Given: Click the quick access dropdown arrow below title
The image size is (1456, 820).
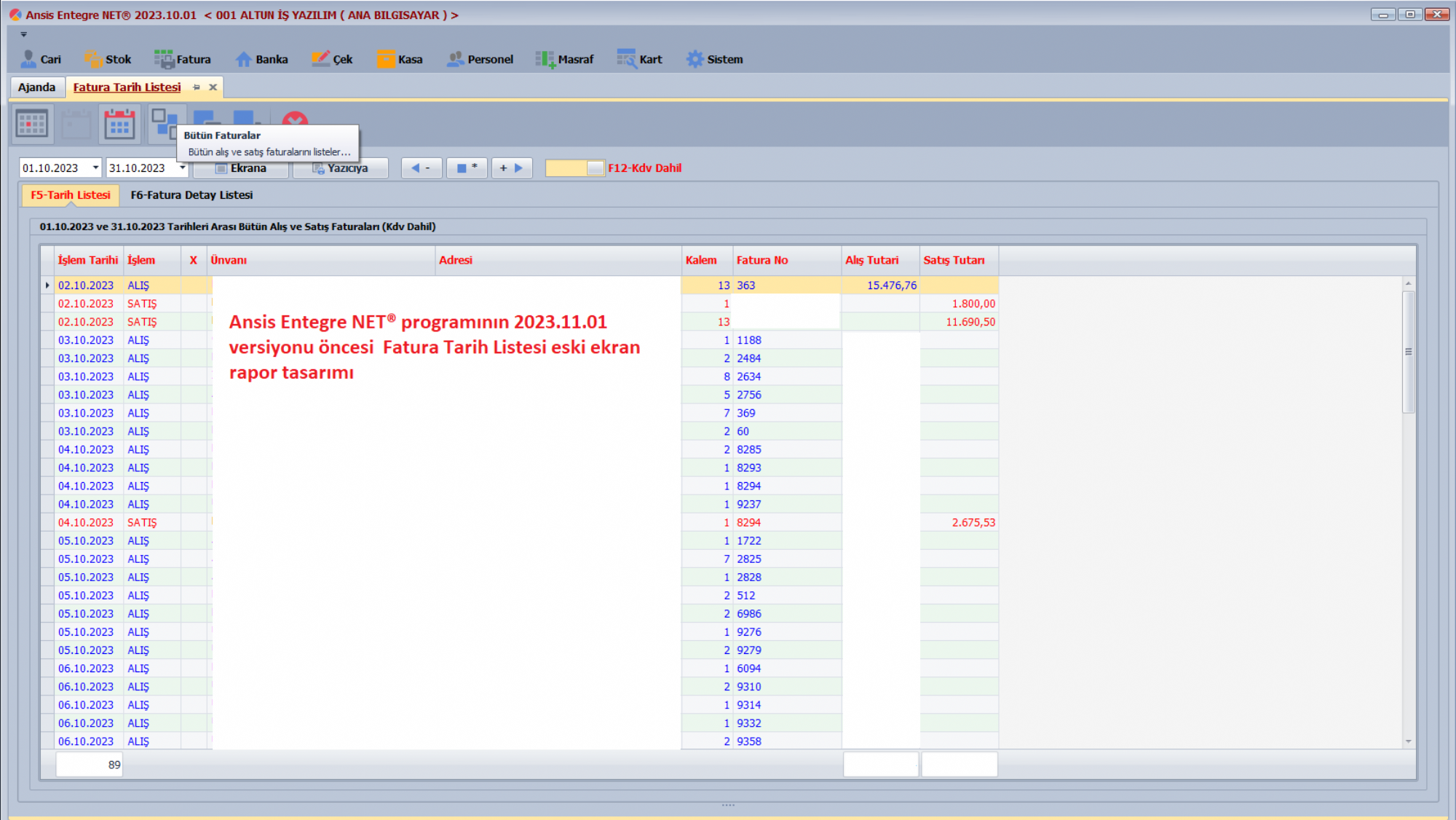Looking at the screenshot, I should [23, 34].
